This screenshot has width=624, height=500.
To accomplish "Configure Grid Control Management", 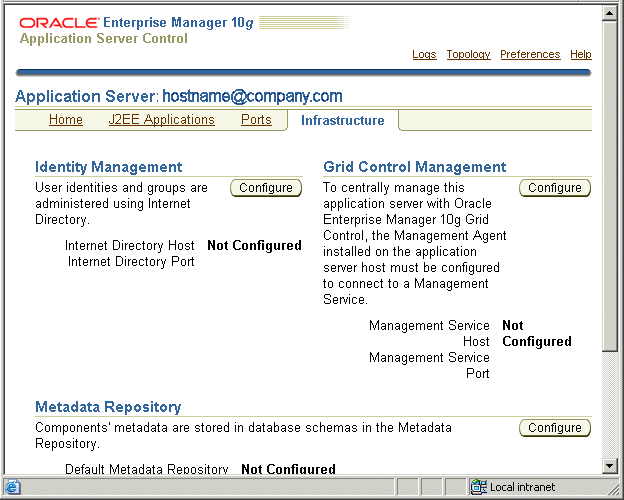I will [x=555, y=188].
